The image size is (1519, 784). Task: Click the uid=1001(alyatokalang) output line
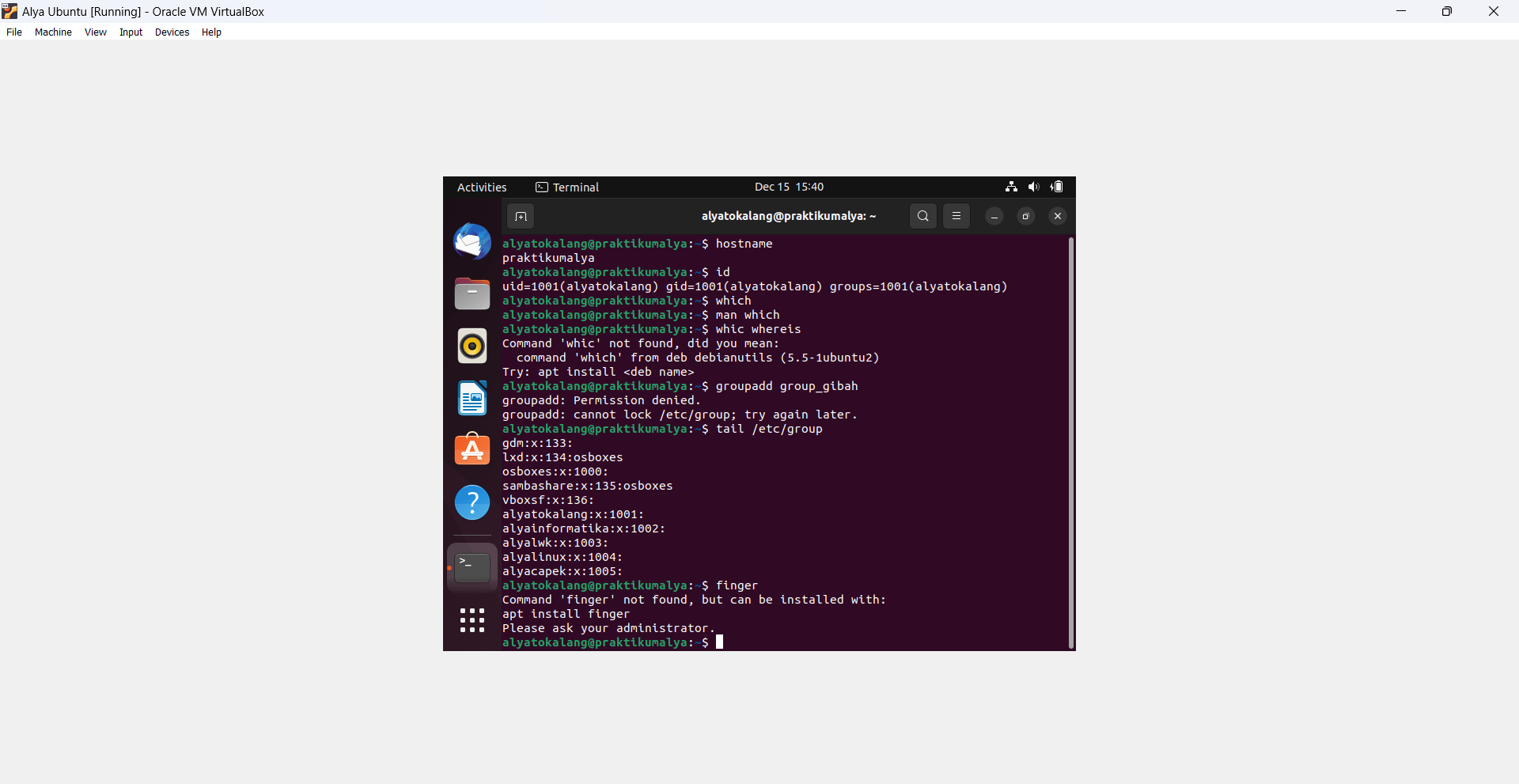click(755, 286)
